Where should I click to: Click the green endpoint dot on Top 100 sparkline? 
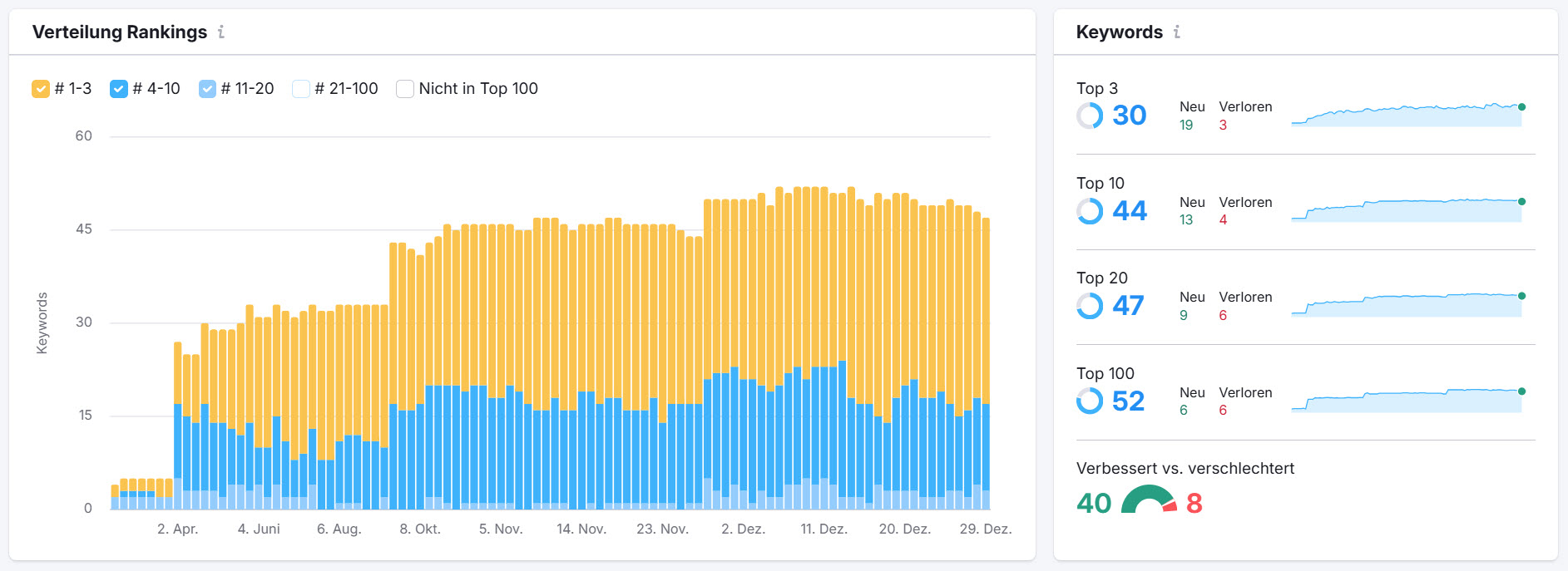click(1522, 391)
